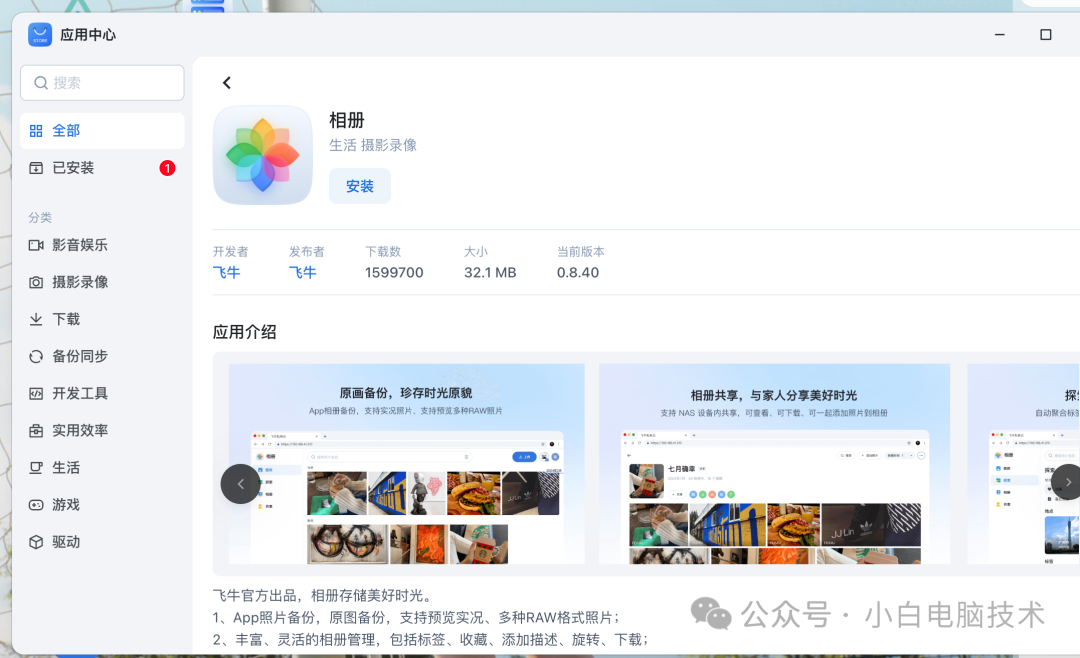Click the gamepad icon for 游戏
The image size is (1080, 658).
tap(36, 506)
